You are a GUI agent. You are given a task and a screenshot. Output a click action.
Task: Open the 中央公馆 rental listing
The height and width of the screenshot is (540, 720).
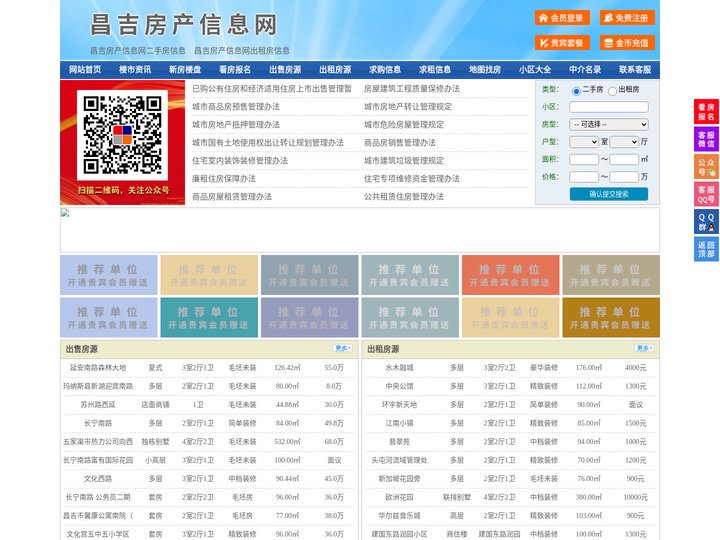point(399,386)
